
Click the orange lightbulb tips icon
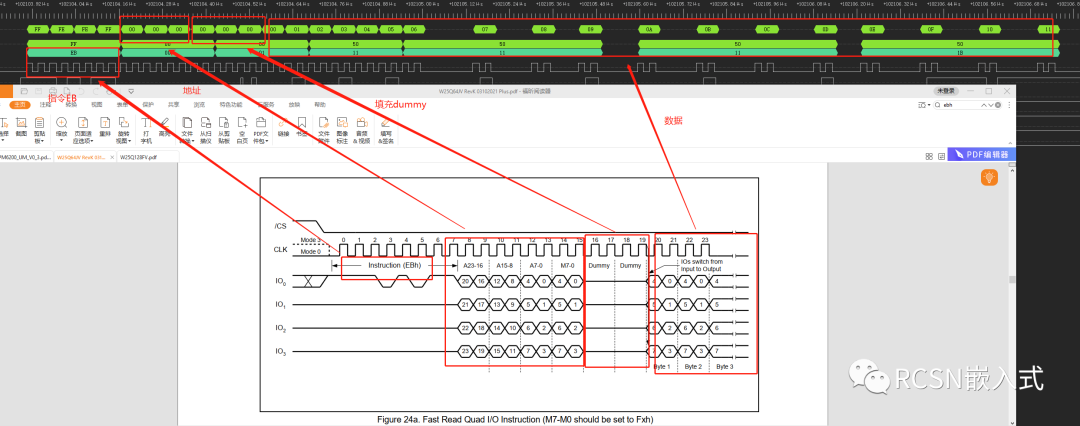(x=989, y=177)
